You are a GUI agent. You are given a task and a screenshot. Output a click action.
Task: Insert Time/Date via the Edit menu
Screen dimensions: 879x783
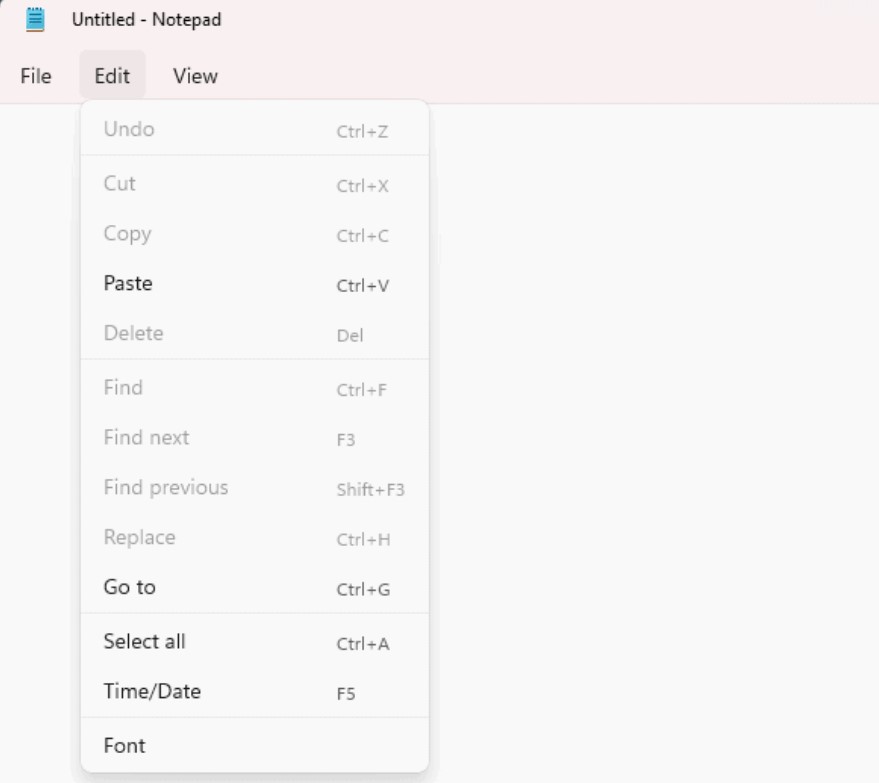pyautogui.click(x=255, y=692)
